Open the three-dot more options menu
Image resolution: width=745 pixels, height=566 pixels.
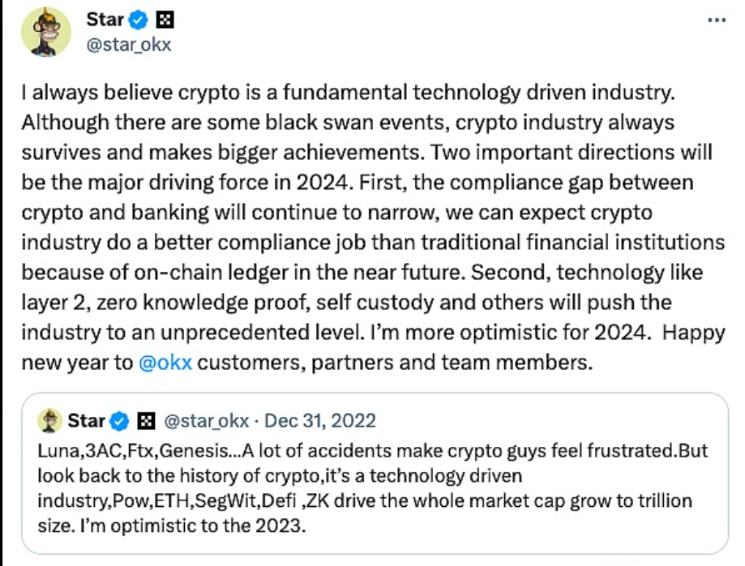(x=716, y=20)
